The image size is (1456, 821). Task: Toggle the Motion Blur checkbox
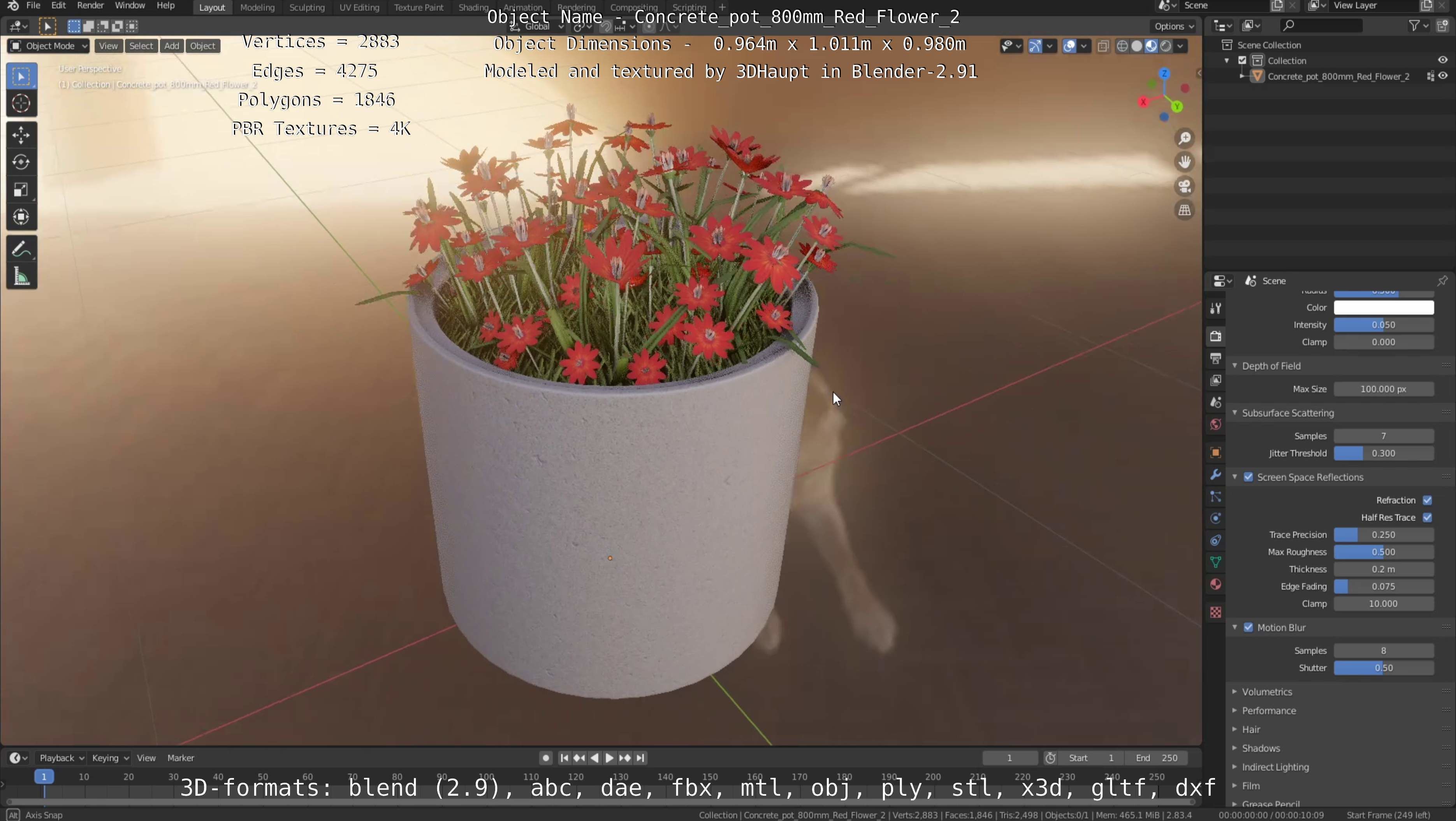pyautogui.click(x=1249, y=628)
